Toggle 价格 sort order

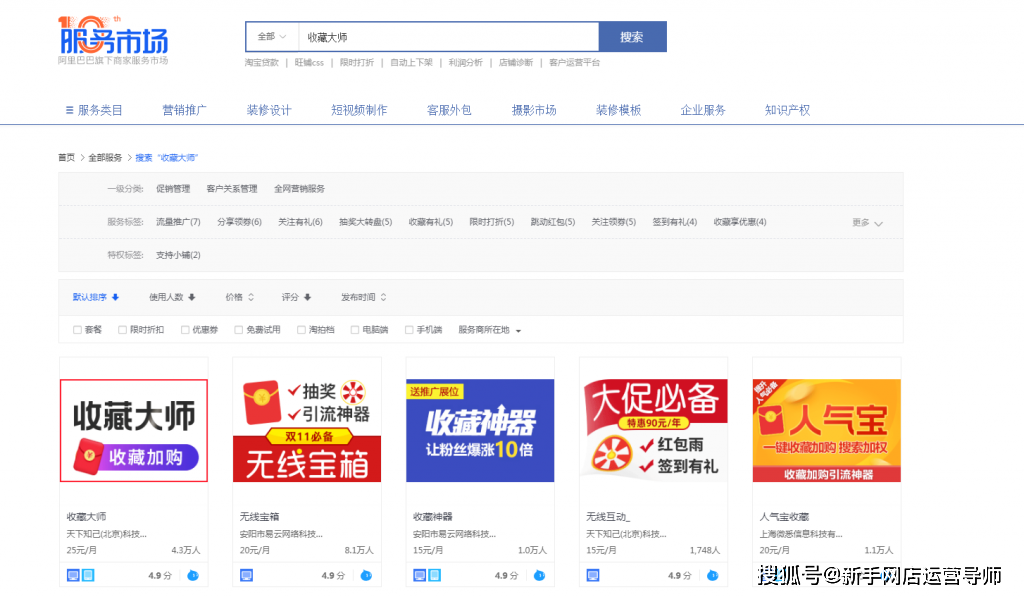pos(239,297)
